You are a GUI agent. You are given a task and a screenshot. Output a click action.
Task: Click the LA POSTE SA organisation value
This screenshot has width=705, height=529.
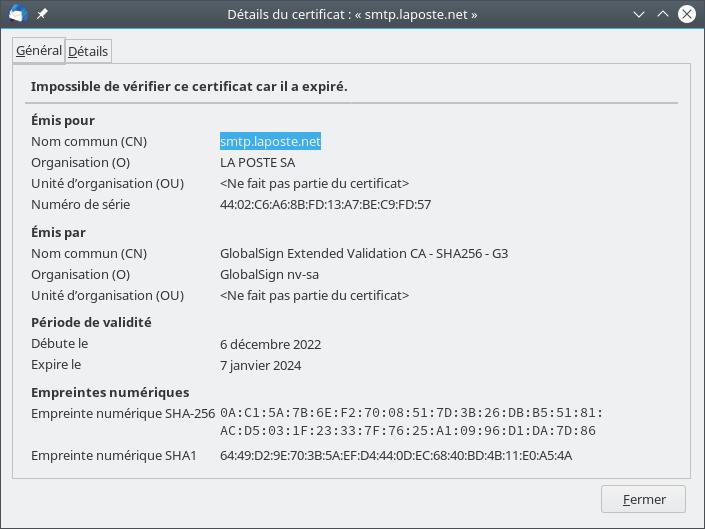click(x=257, y=162)
